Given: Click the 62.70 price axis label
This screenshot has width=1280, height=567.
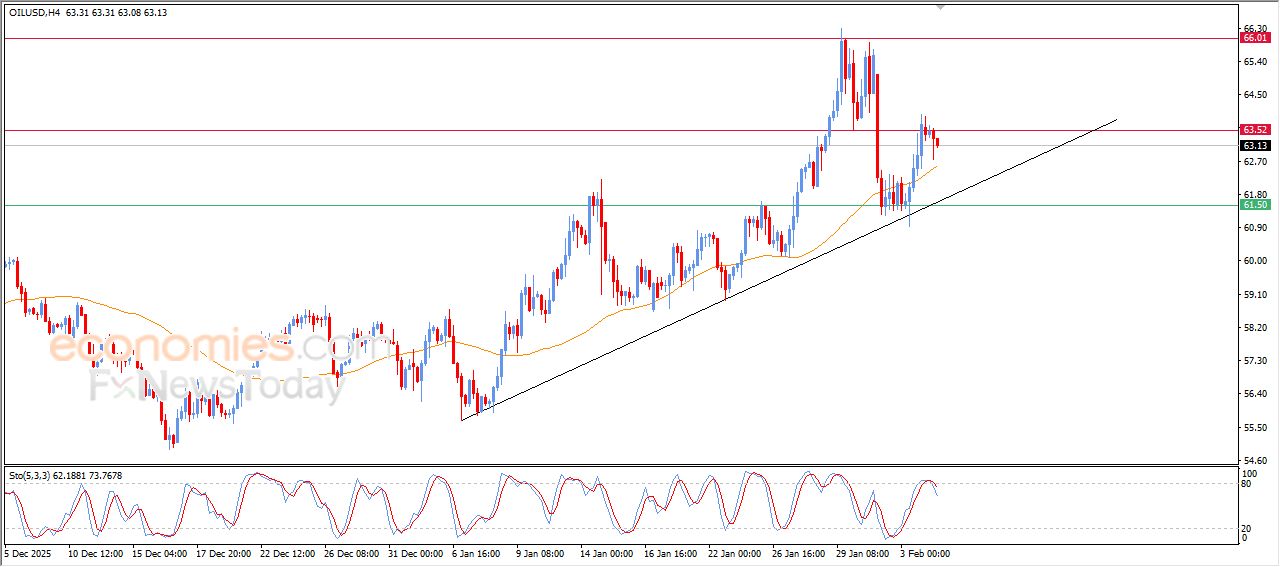Looking at the screenshot, I should [1256, 161].
